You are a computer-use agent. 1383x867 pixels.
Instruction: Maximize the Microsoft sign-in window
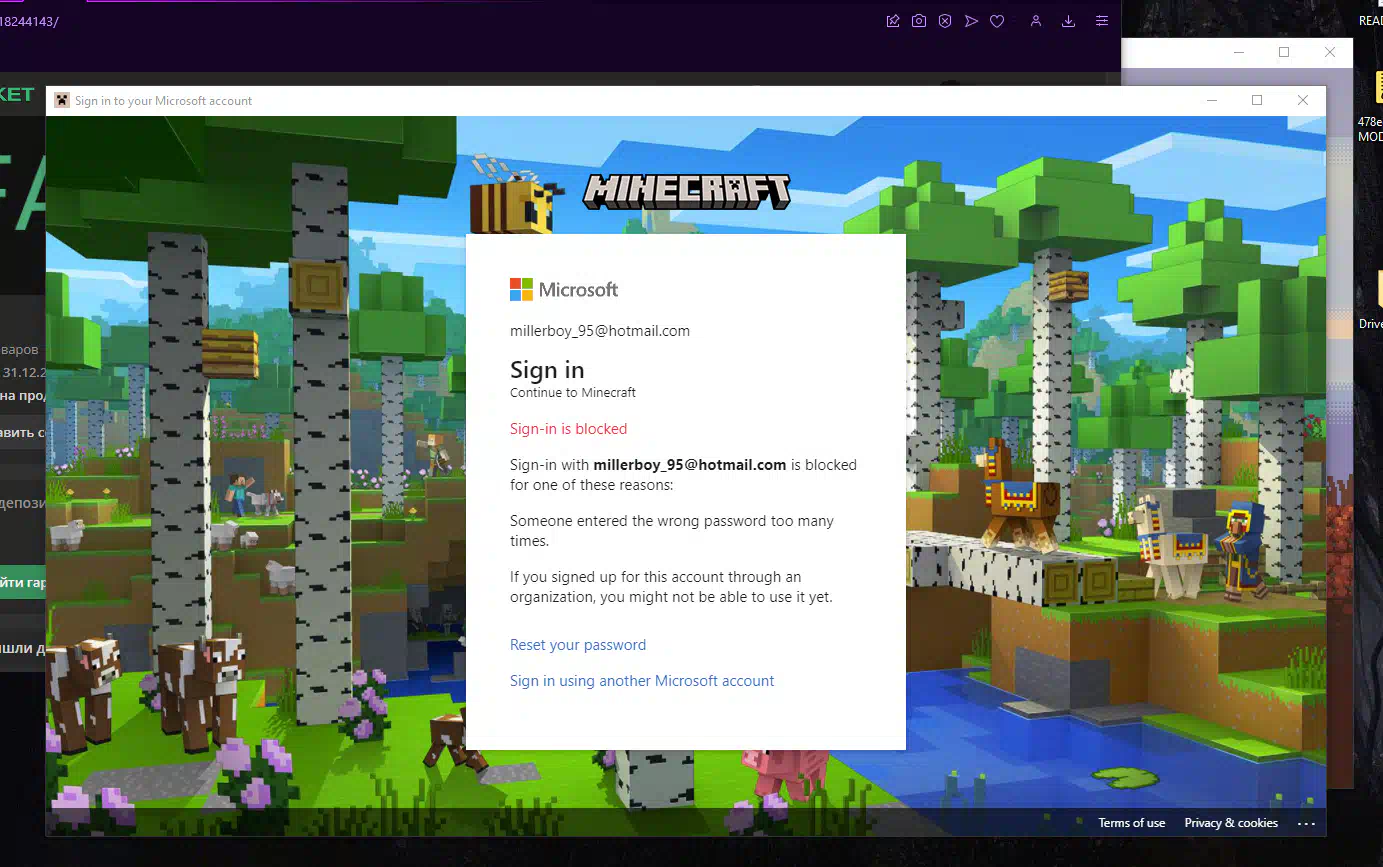tap(1257, 100)
